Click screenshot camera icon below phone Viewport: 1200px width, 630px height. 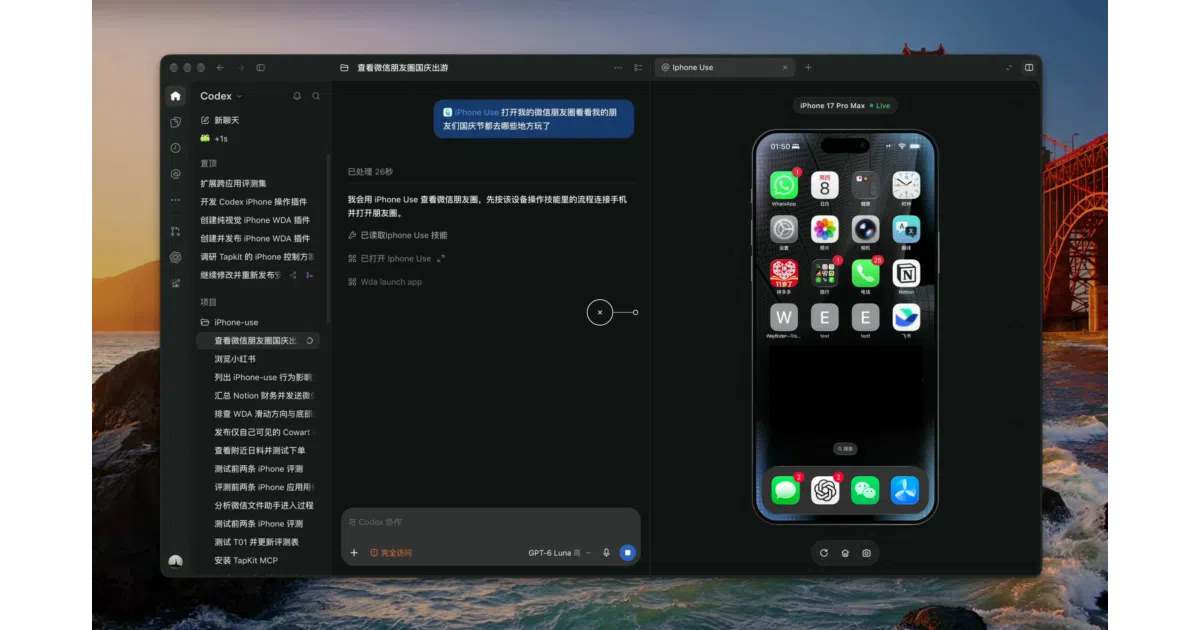coord(867,553)
